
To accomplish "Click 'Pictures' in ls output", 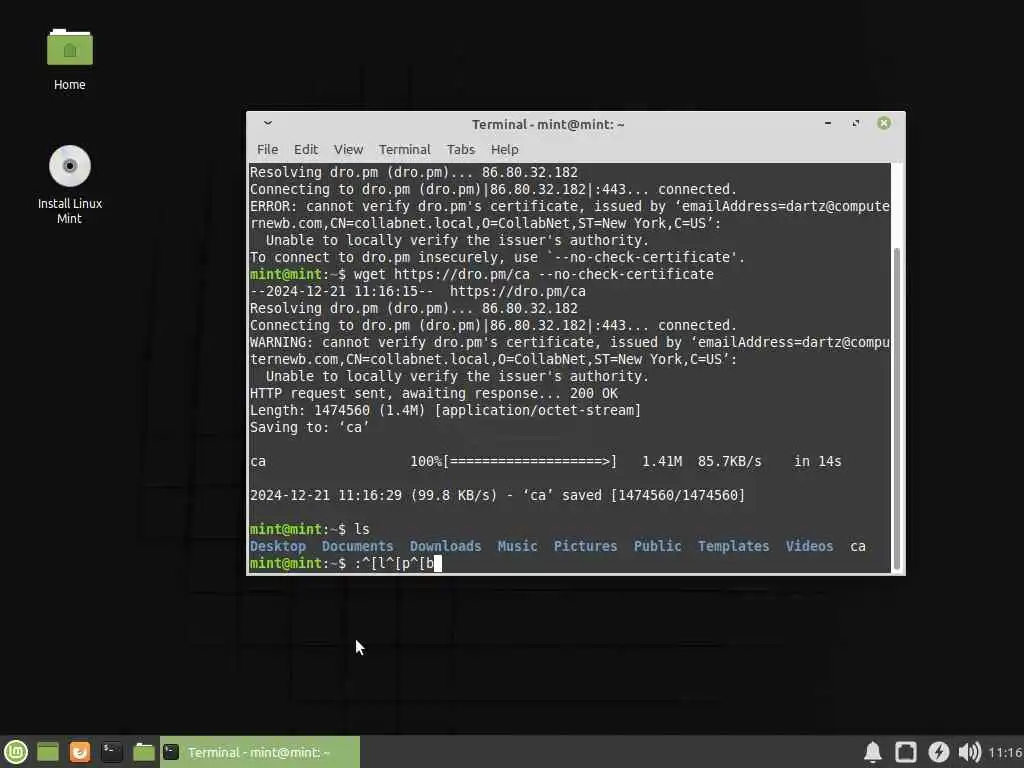I will click(585, 546).
